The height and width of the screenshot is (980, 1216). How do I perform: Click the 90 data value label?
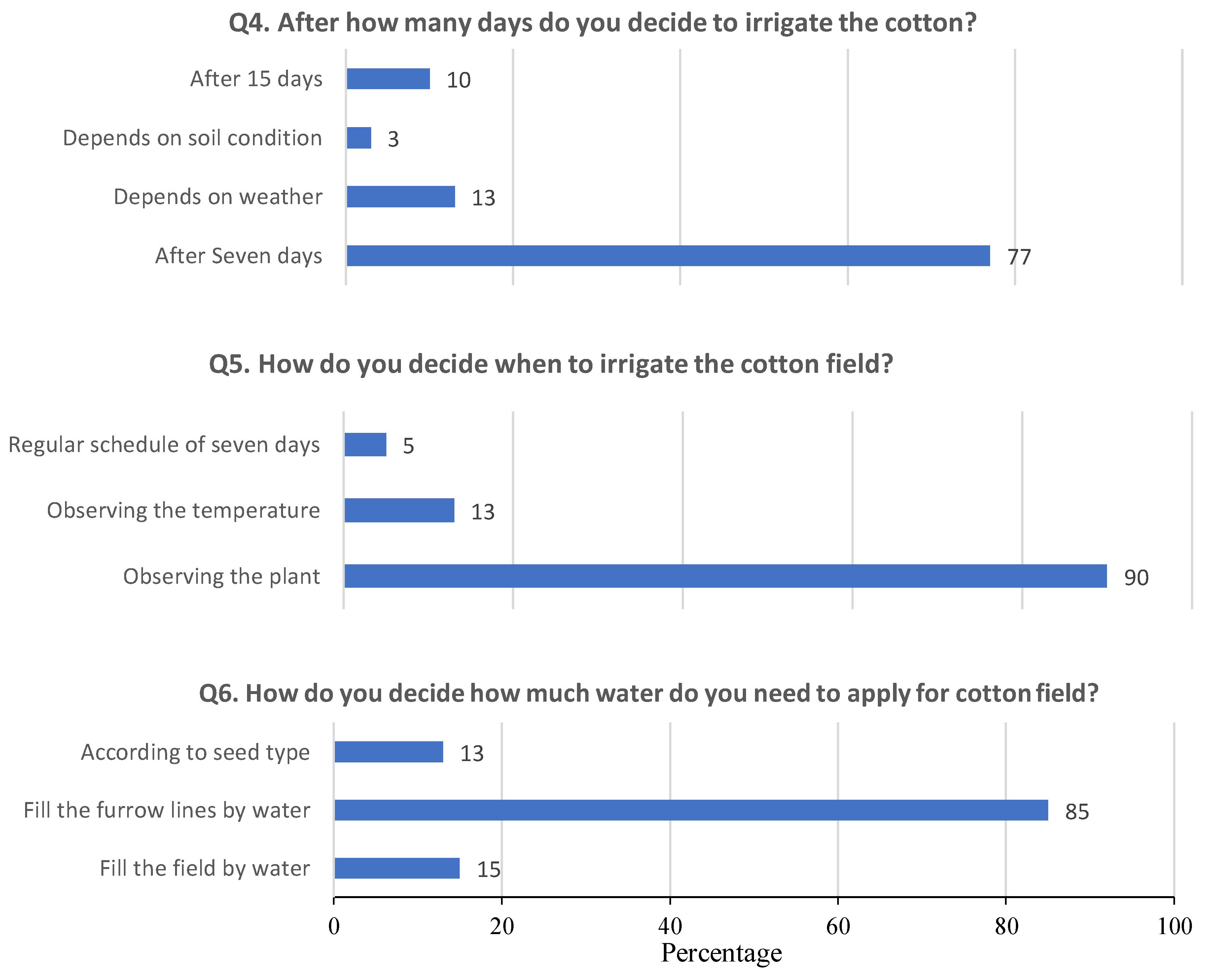pyautogui.click(x=1136, y=578)
